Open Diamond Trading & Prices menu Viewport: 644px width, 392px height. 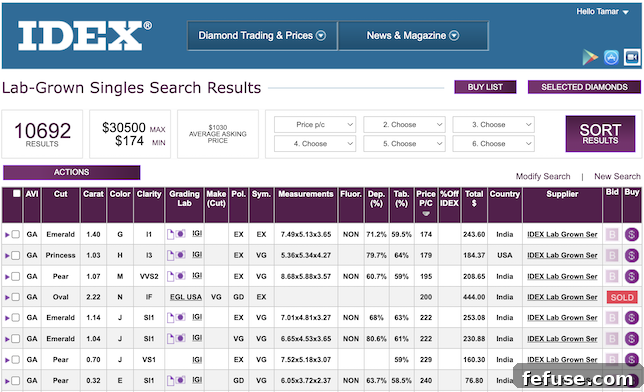[262, 36]
